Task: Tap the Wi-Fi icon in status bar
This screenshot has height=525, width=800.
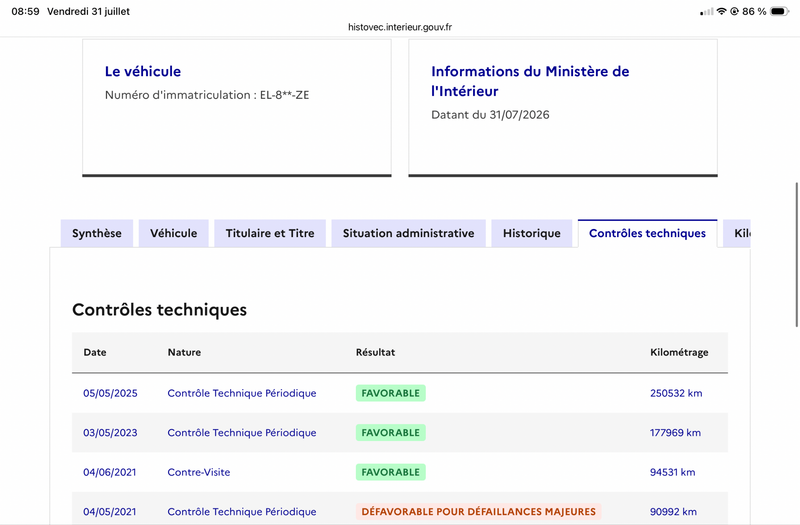Action: 721,11
